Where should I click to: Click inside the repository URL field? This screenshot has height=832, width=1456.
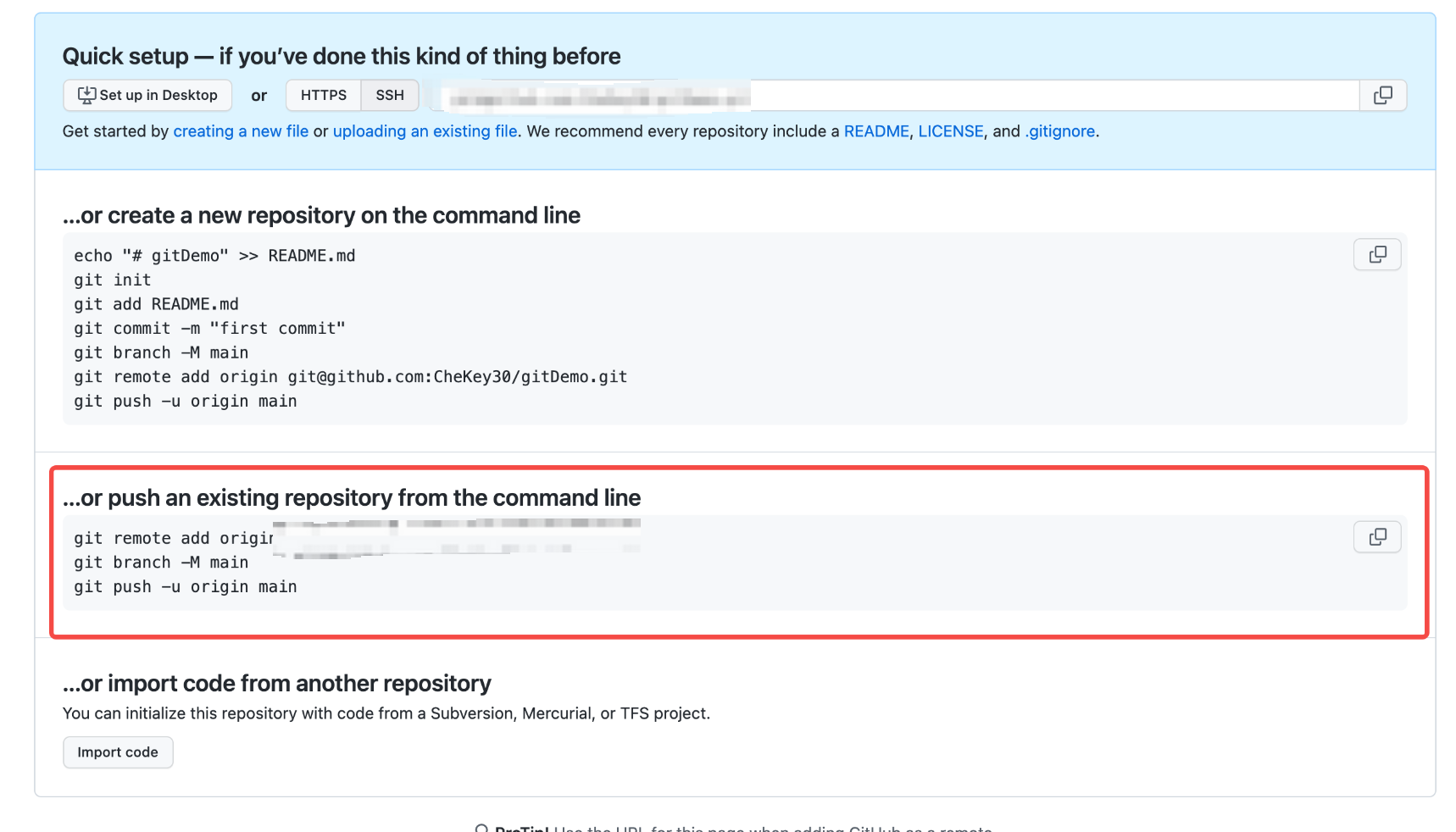tap(894, 96)
